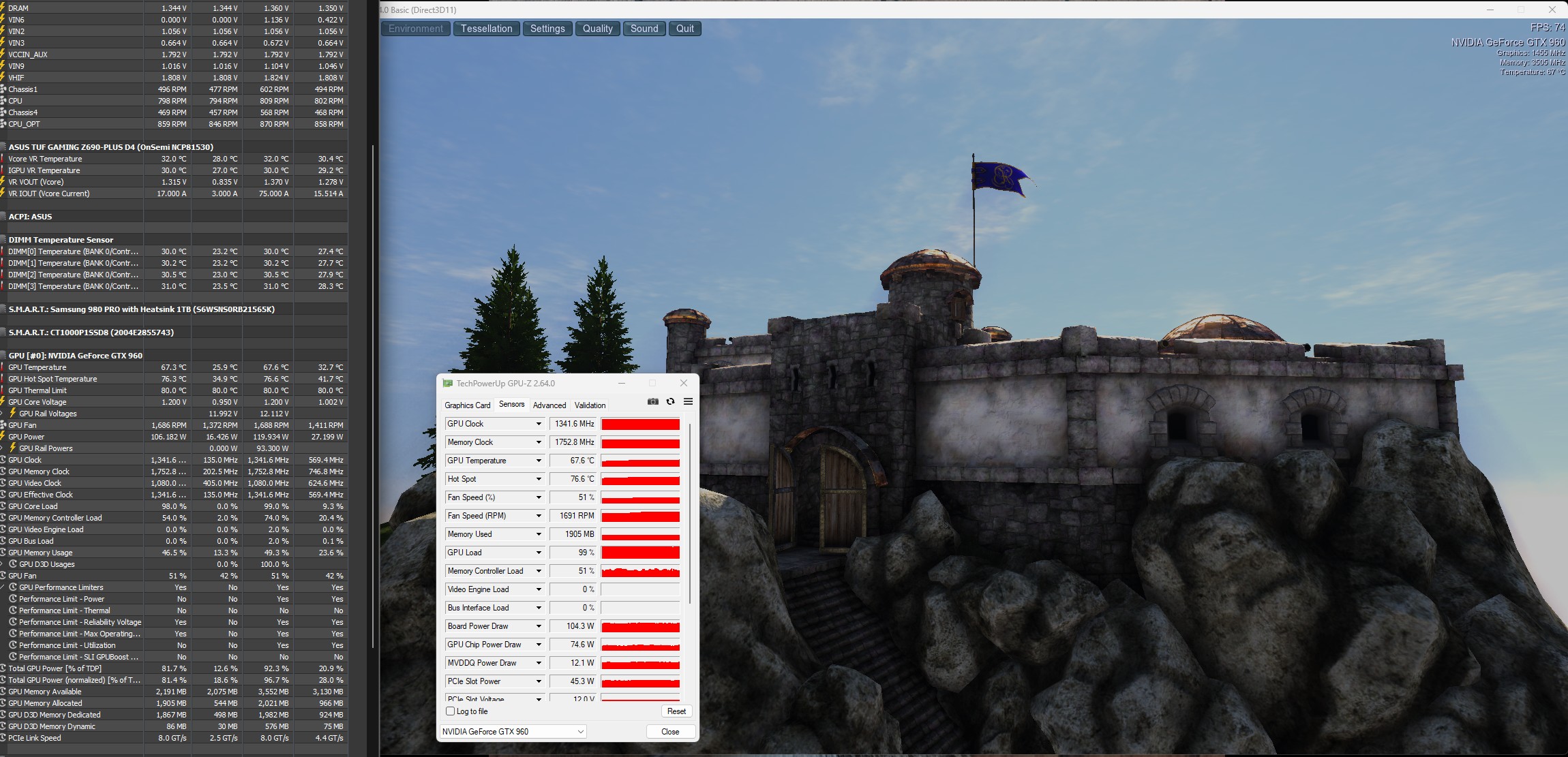This screenshot has width=1568, height=757.
Task: Click icon beside Performance Limit - Power
Action: 13,599
